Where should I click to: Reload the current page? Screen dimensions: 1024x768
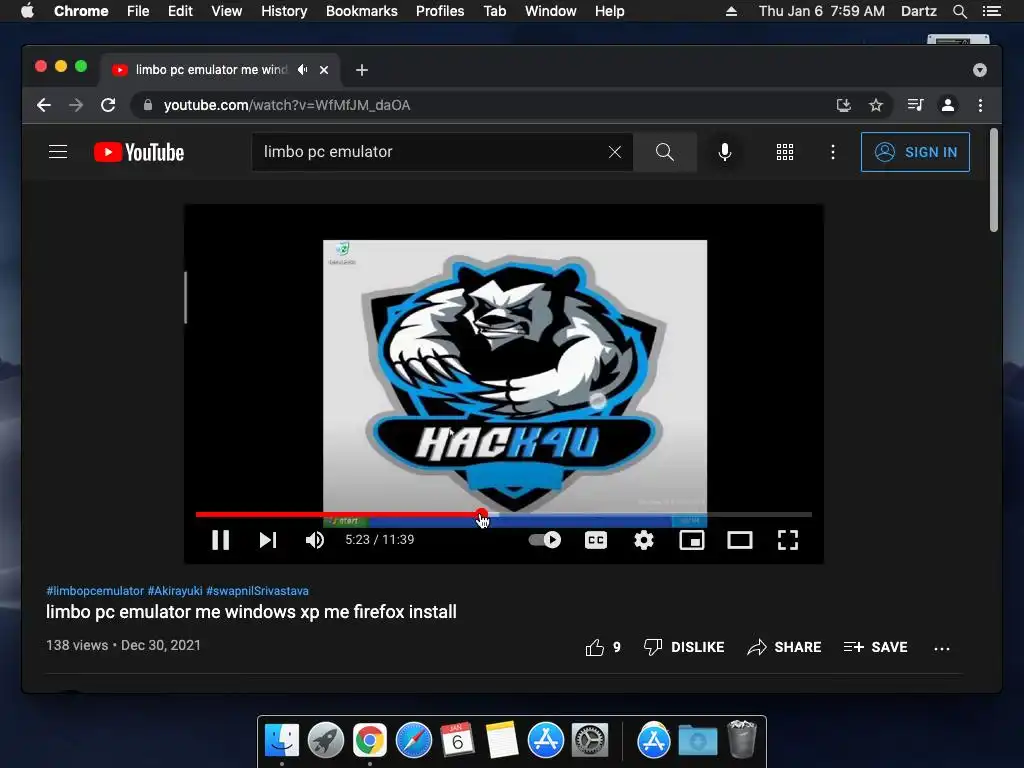pos(108,105)
